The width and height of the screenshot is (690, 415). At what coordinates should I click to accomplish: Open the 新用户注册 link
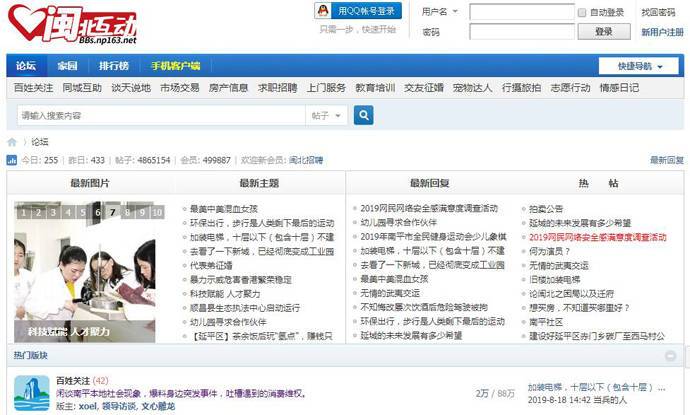click(x=662, y=32)
